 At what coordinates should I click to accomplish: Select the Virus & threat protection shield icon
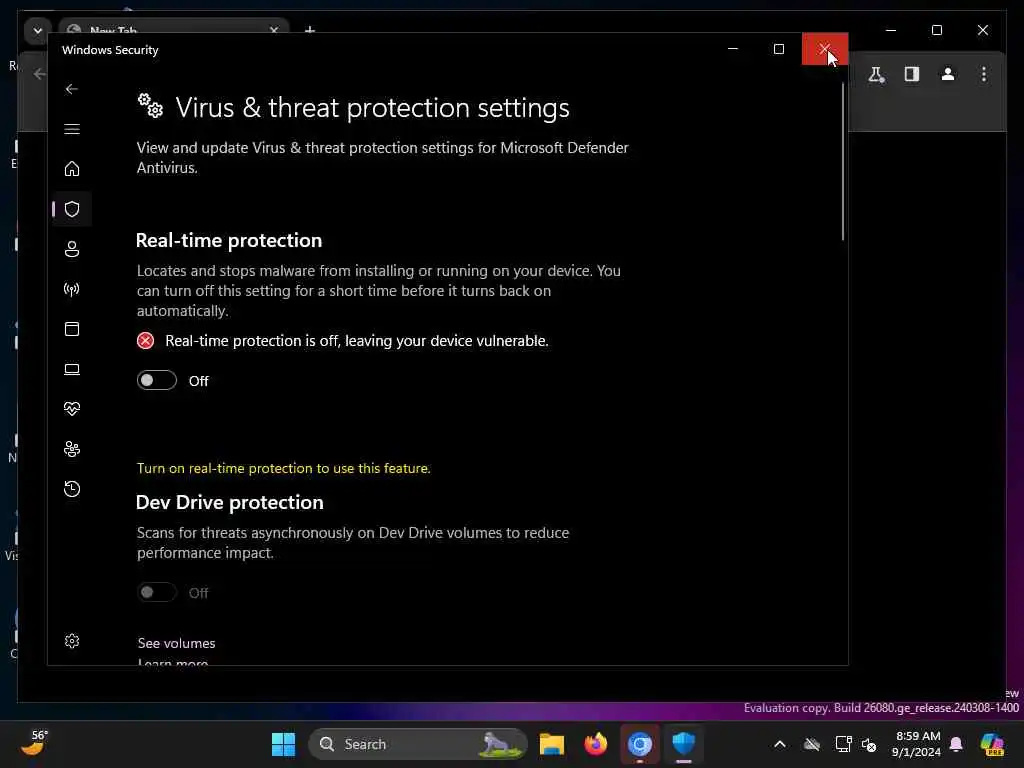(x=72, y=209)
